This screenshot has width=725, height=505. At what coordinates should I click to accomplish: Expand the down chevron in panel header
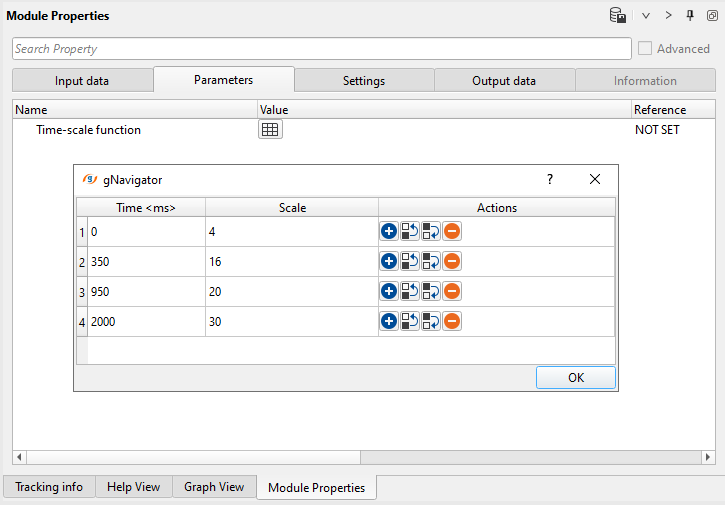click(x=646, y=16)
